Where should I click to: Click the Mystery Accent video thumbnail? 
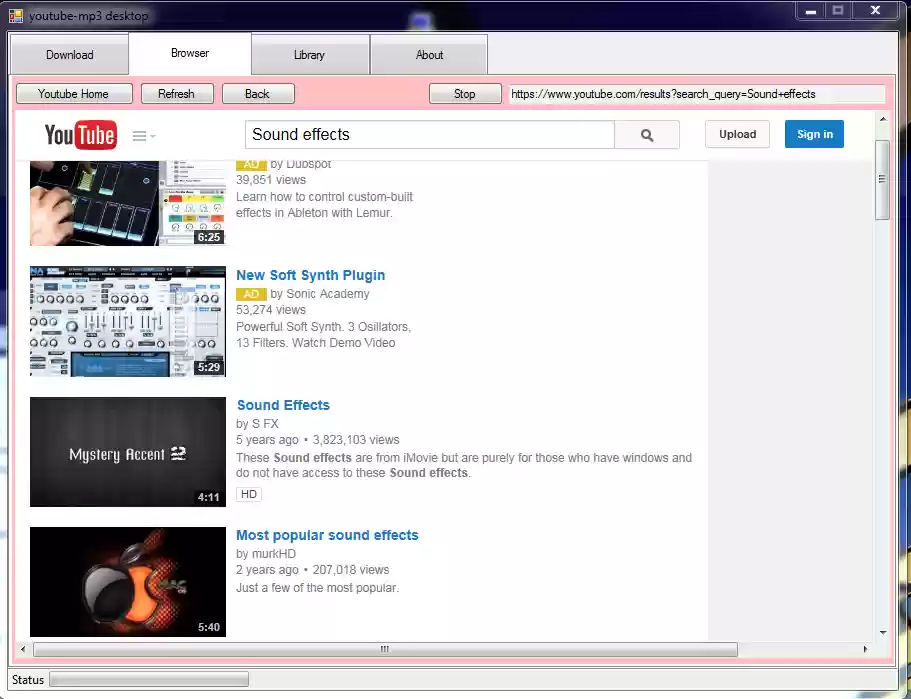pyautogui.click(x=127, y=452)
